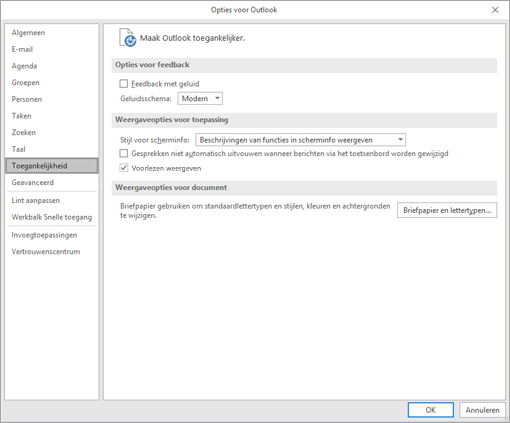
Task: Switch to the E-mail options category
Action: [x=52, y=49]
